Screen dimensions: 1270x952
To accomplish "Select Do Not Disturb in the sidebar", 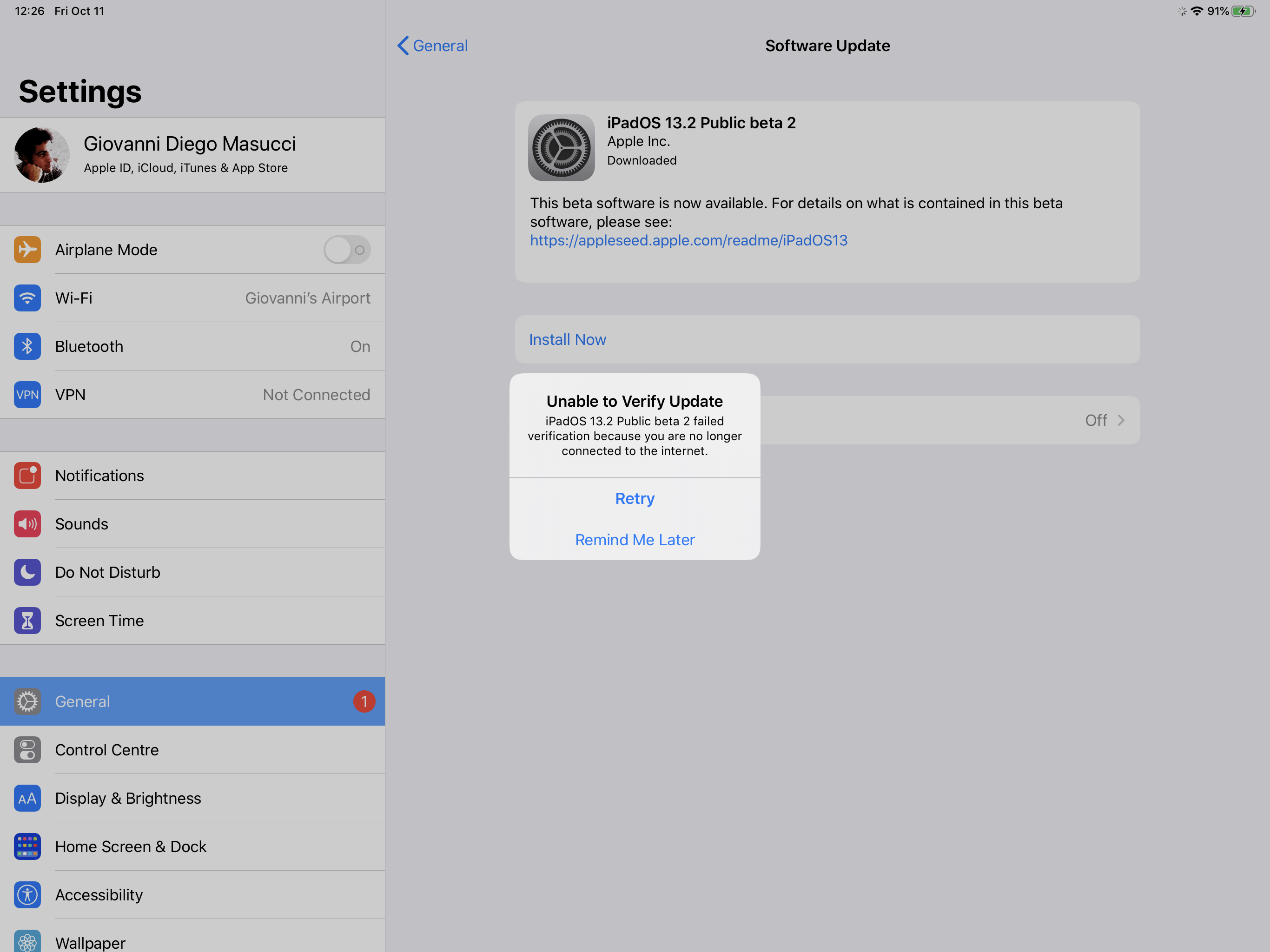I will click(192, 572).
